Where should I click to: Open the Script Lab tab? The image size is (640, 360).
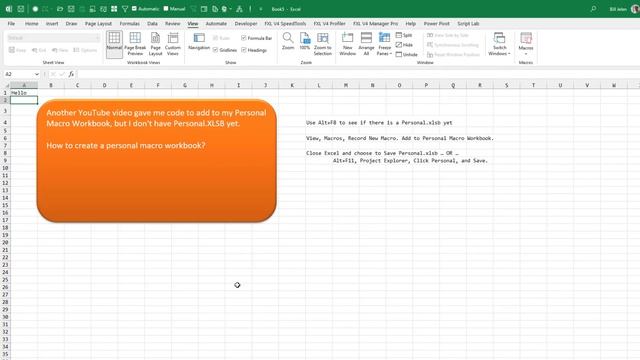pyautogui.click(x=468, y=24)
